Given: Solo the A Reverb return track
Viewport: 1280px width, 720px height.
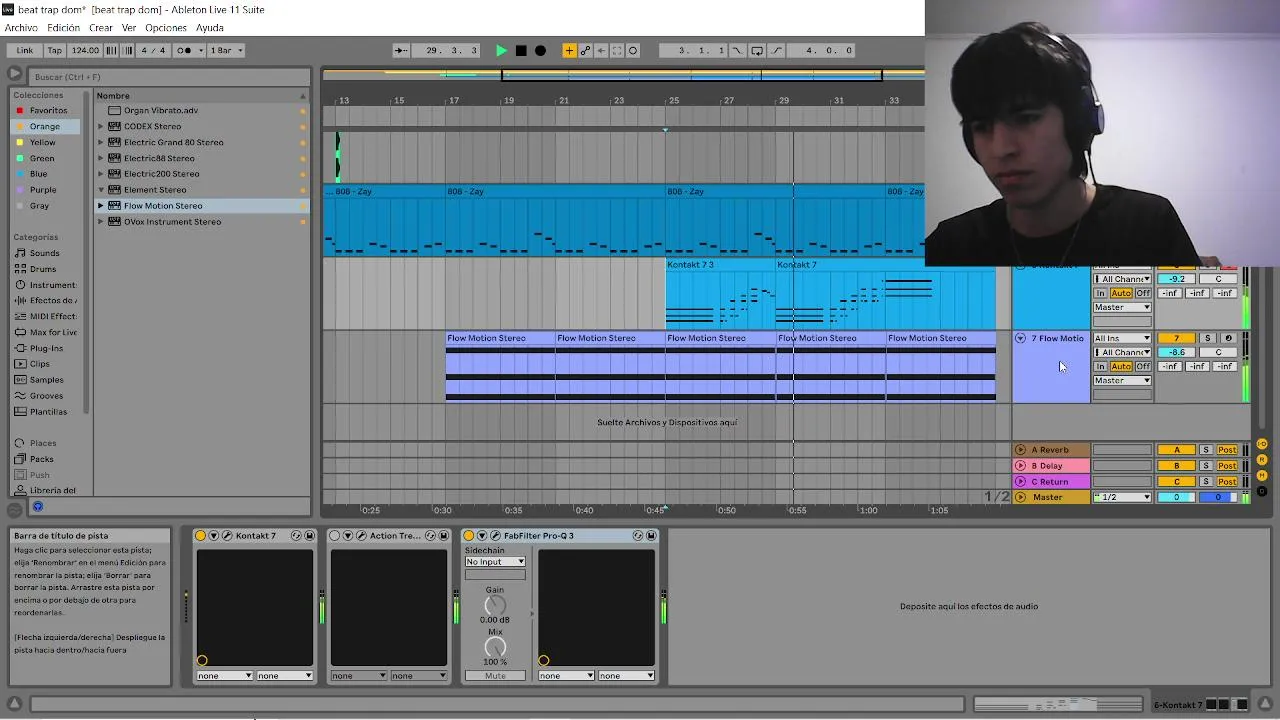Looking at the screenshot, I should [1206, 450].
